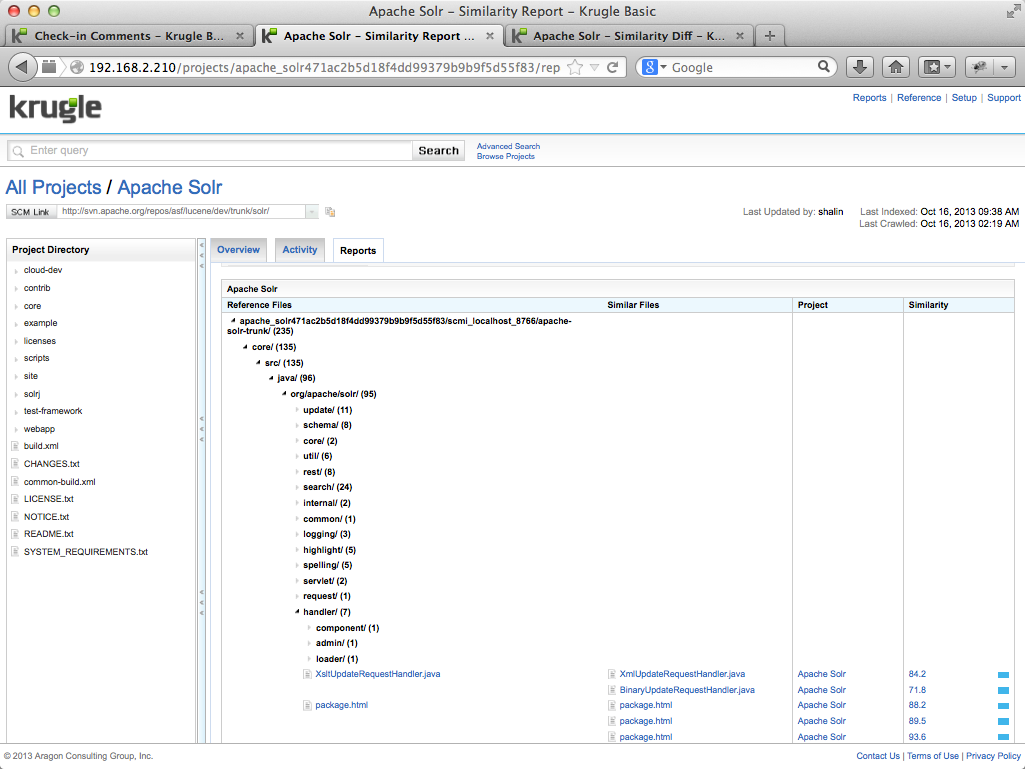Open Reports in top navigation

click(869, 98)
